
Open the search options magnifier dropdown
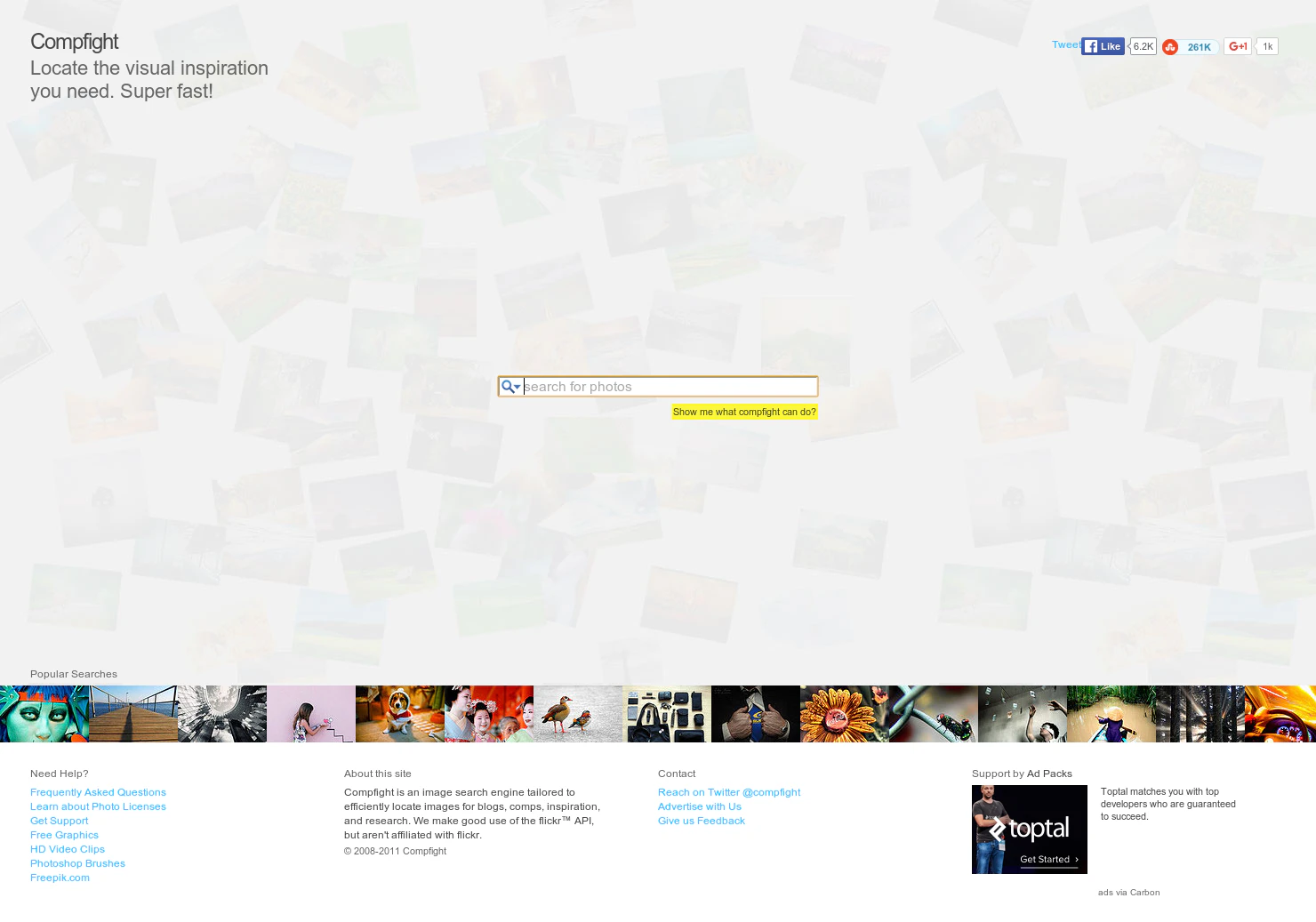click(x=510, y=387)
